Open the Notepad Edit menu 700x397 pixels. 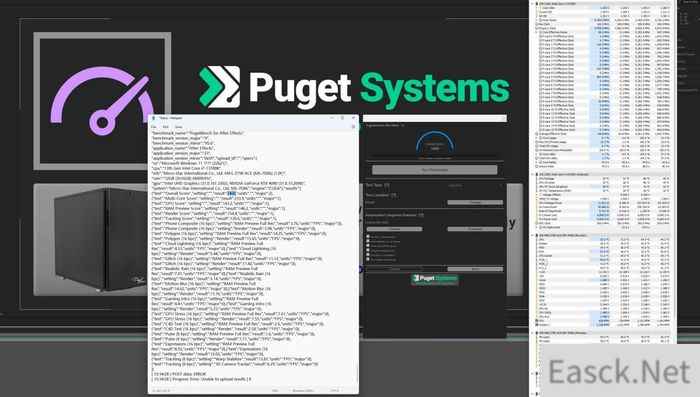click(x=166, y=127)
